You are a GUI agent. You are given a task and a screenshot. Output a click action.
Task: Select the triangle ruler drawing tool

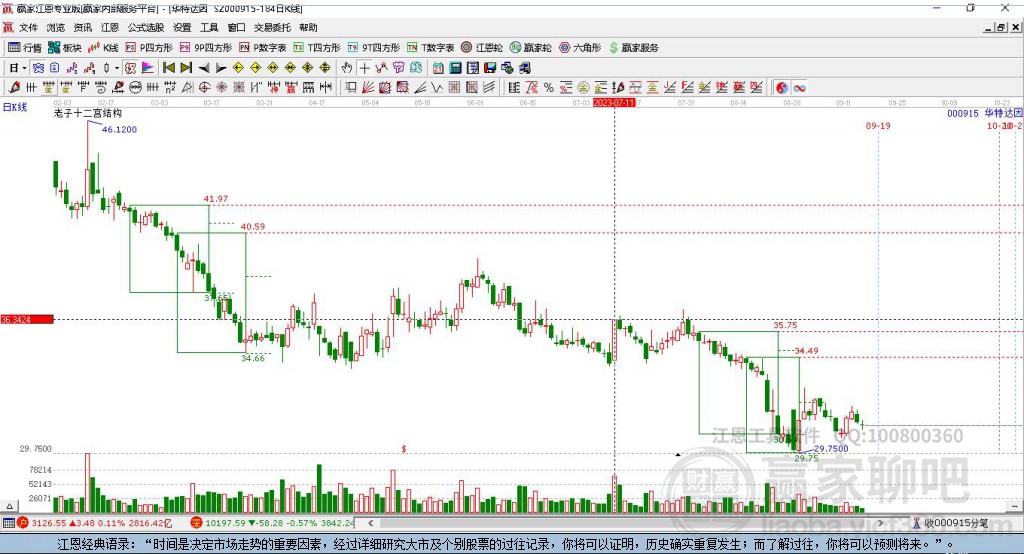188,87
